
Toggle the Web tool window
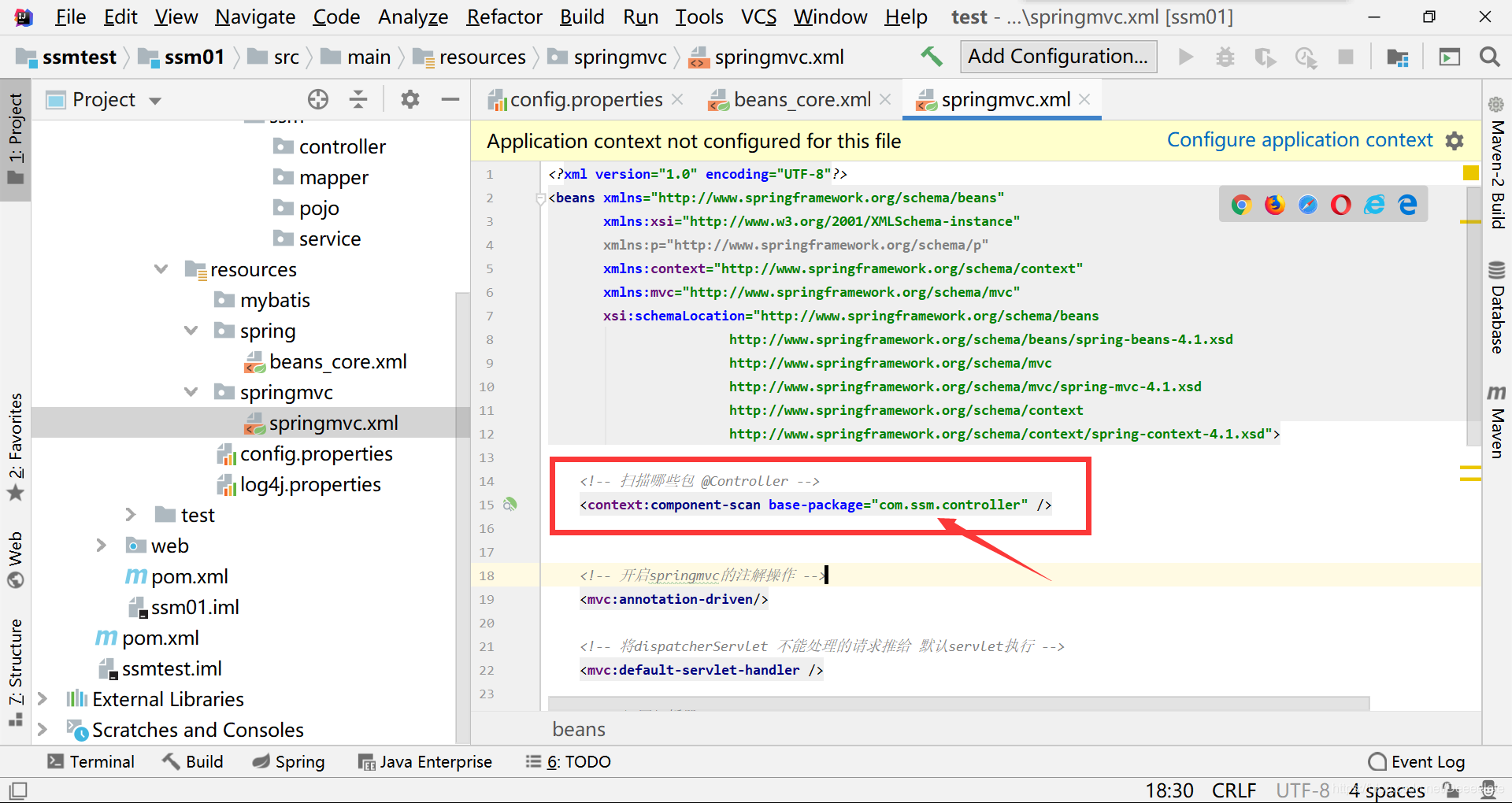click(16, 560)
